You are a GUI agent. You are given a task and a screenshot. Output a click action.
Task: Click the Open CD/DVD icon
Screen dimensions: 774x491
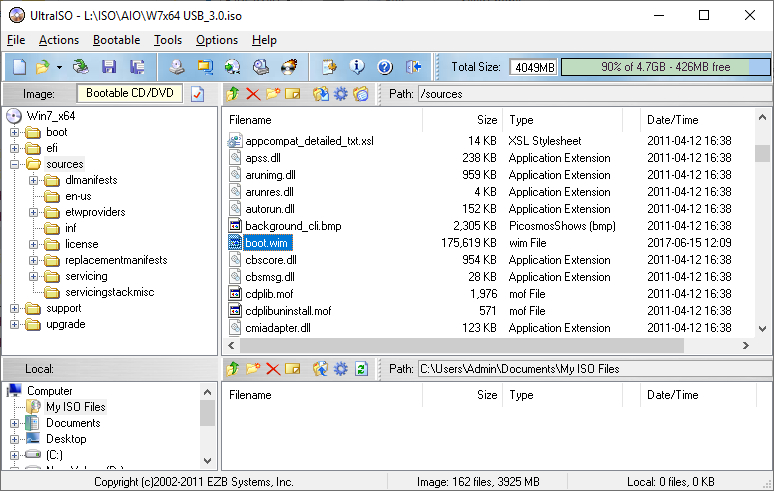click(80, 67)
